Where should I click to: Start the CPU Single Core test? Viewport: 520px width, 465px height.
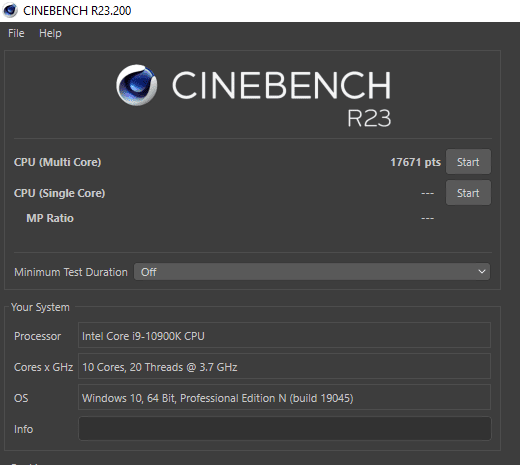[x=468, y=193]
